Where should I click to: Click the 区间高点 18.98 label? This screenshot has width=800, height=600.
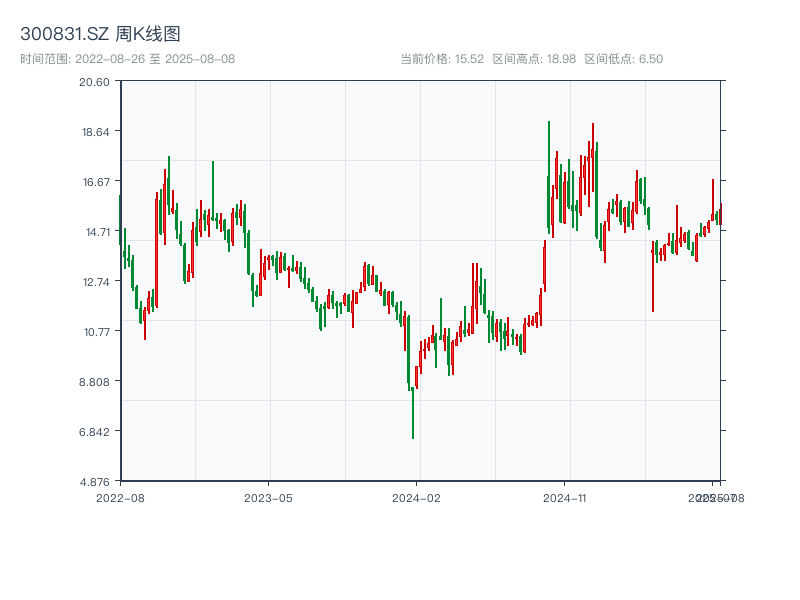pos(534,59)
